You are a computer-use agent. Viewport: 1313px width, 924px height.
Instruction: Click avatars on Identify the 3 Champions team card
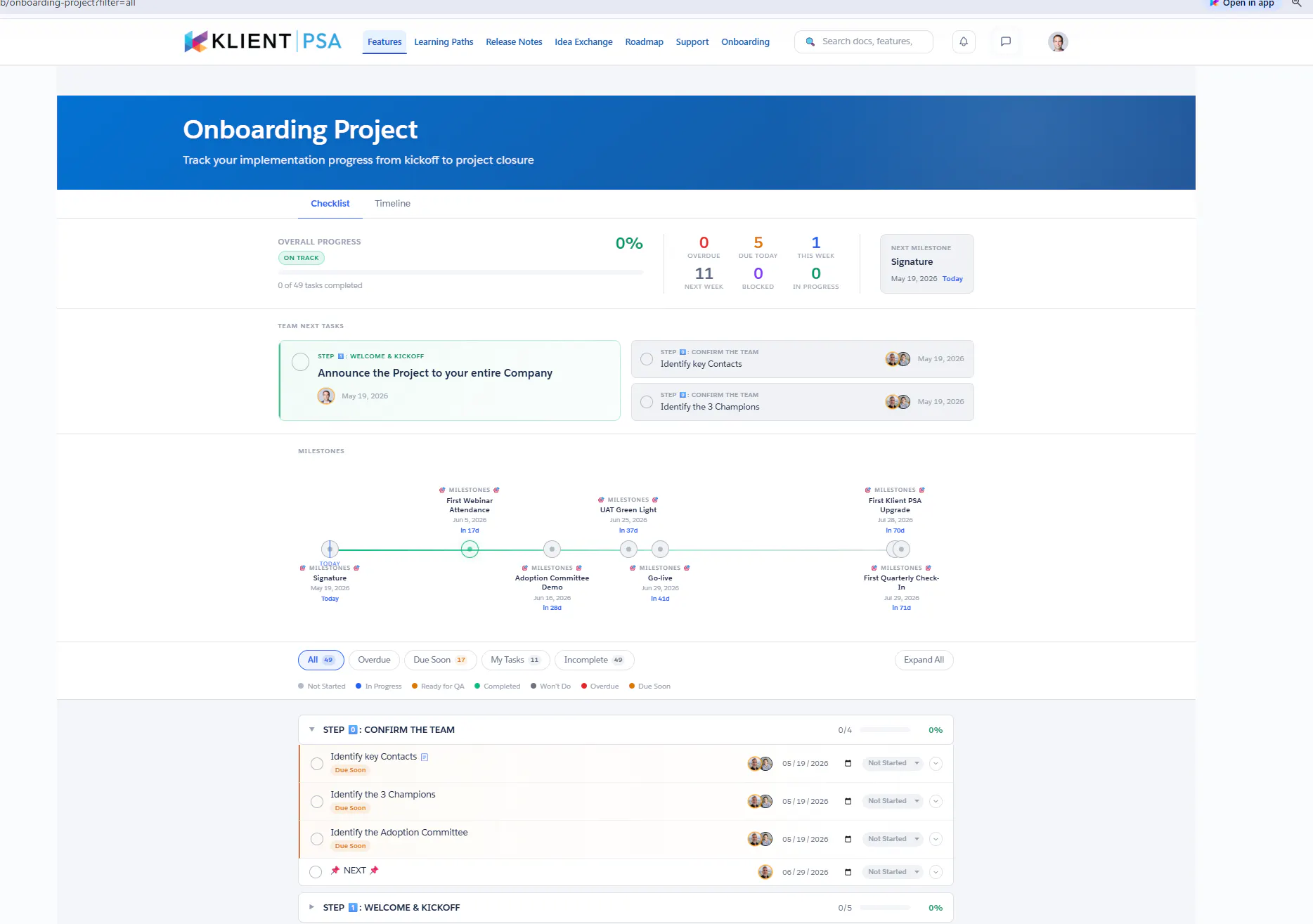(x=898, y=402)
